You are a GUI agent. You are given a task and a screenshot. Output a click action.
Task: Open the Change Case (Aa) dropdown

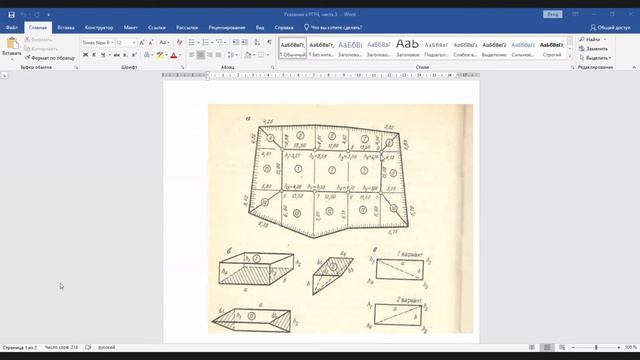pyautogui.click(x=164, y=42)
